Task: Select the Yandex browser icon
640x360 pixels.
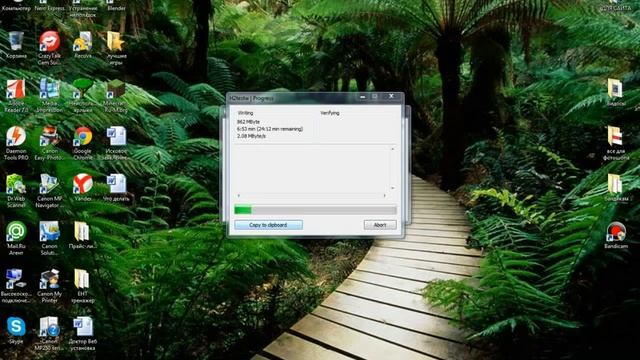Action: [83, 187]
